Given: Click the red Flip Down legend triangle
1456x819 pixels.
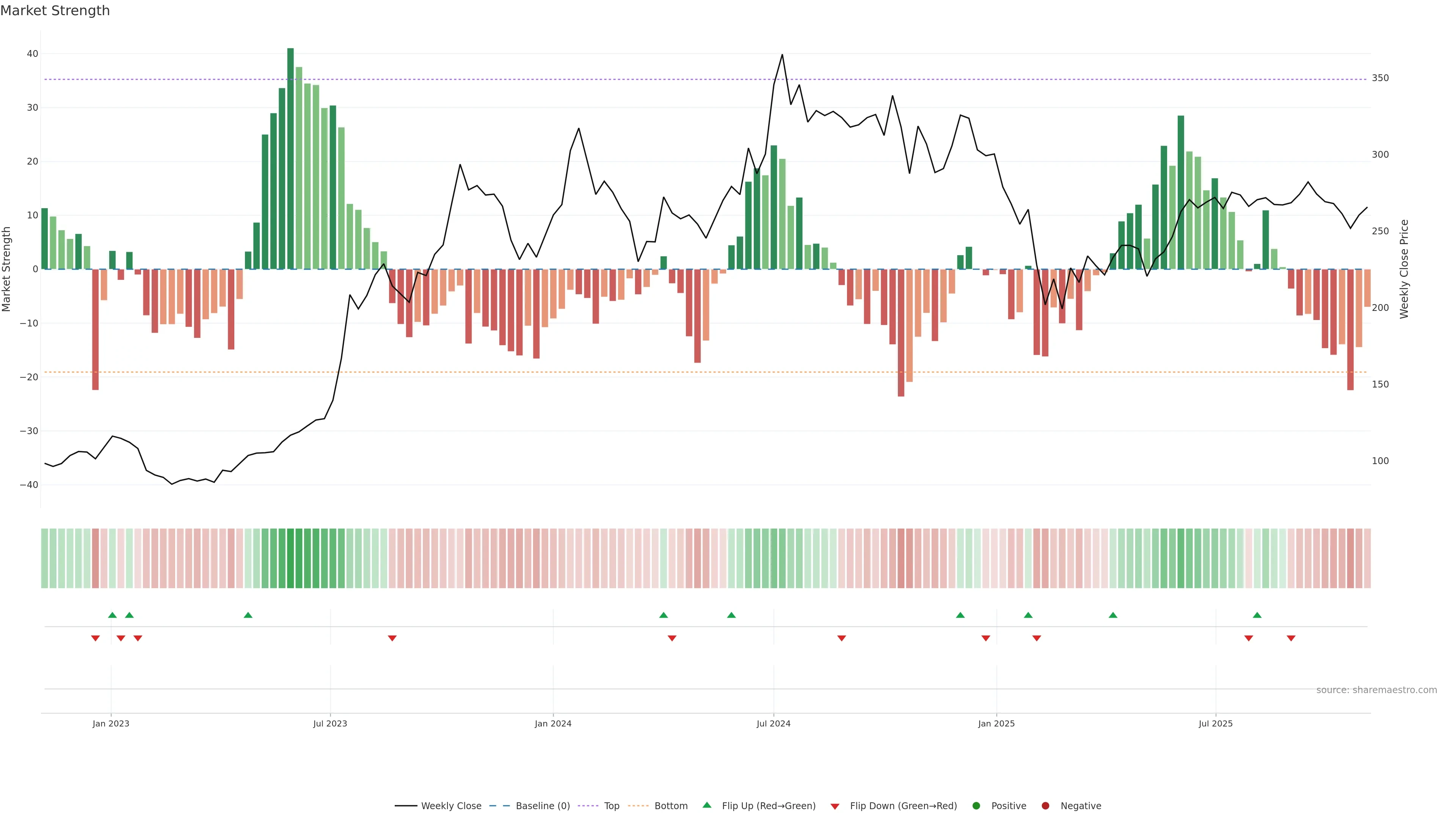Looking at the screenshot, I should click(835, 806).
